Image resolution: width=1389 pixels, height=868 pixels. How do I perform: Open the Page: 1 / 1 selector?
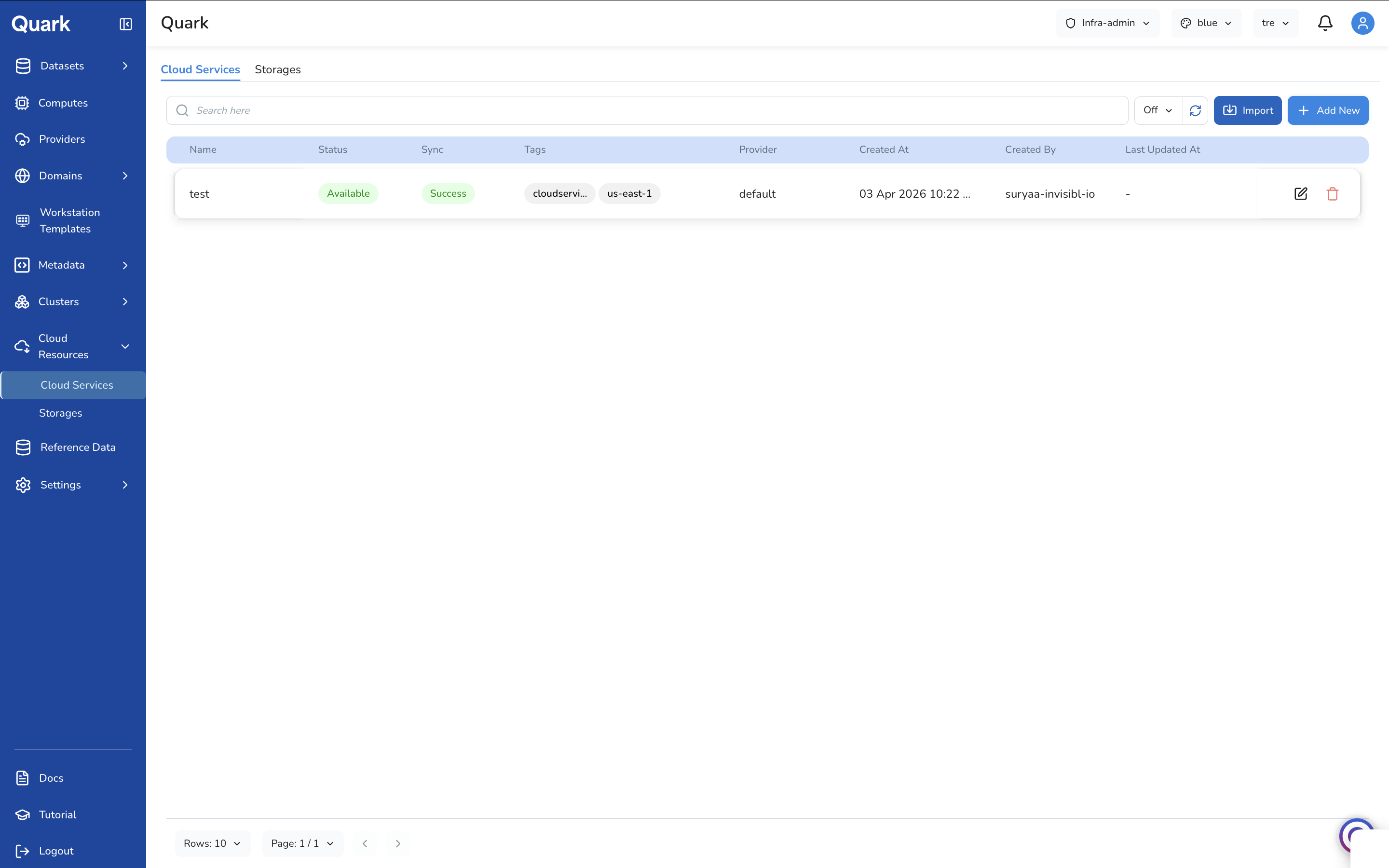pos(302,843)
